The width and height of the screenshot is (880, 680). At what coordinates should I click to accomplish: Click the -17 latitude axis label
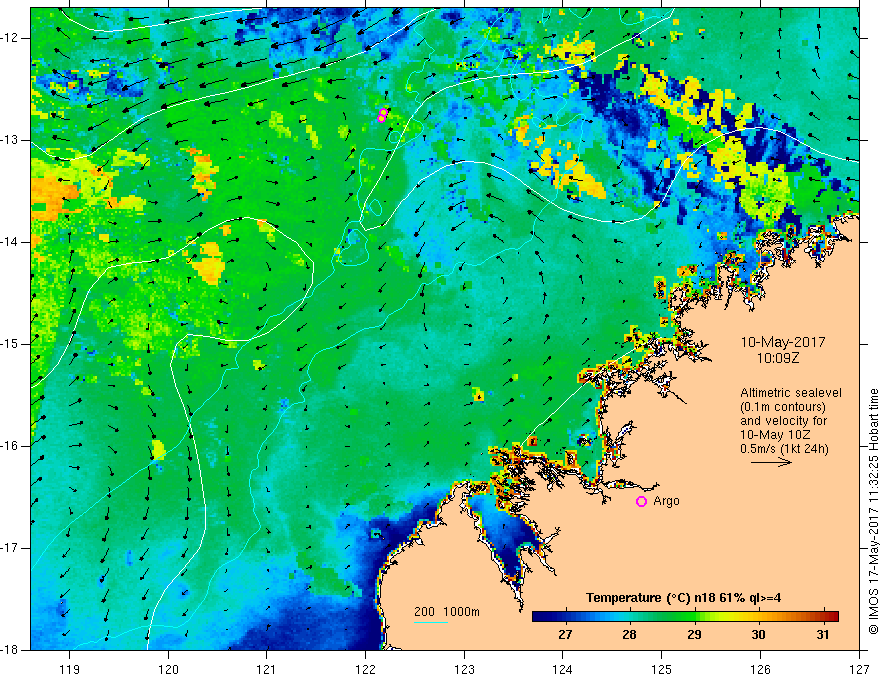(10, 548)
